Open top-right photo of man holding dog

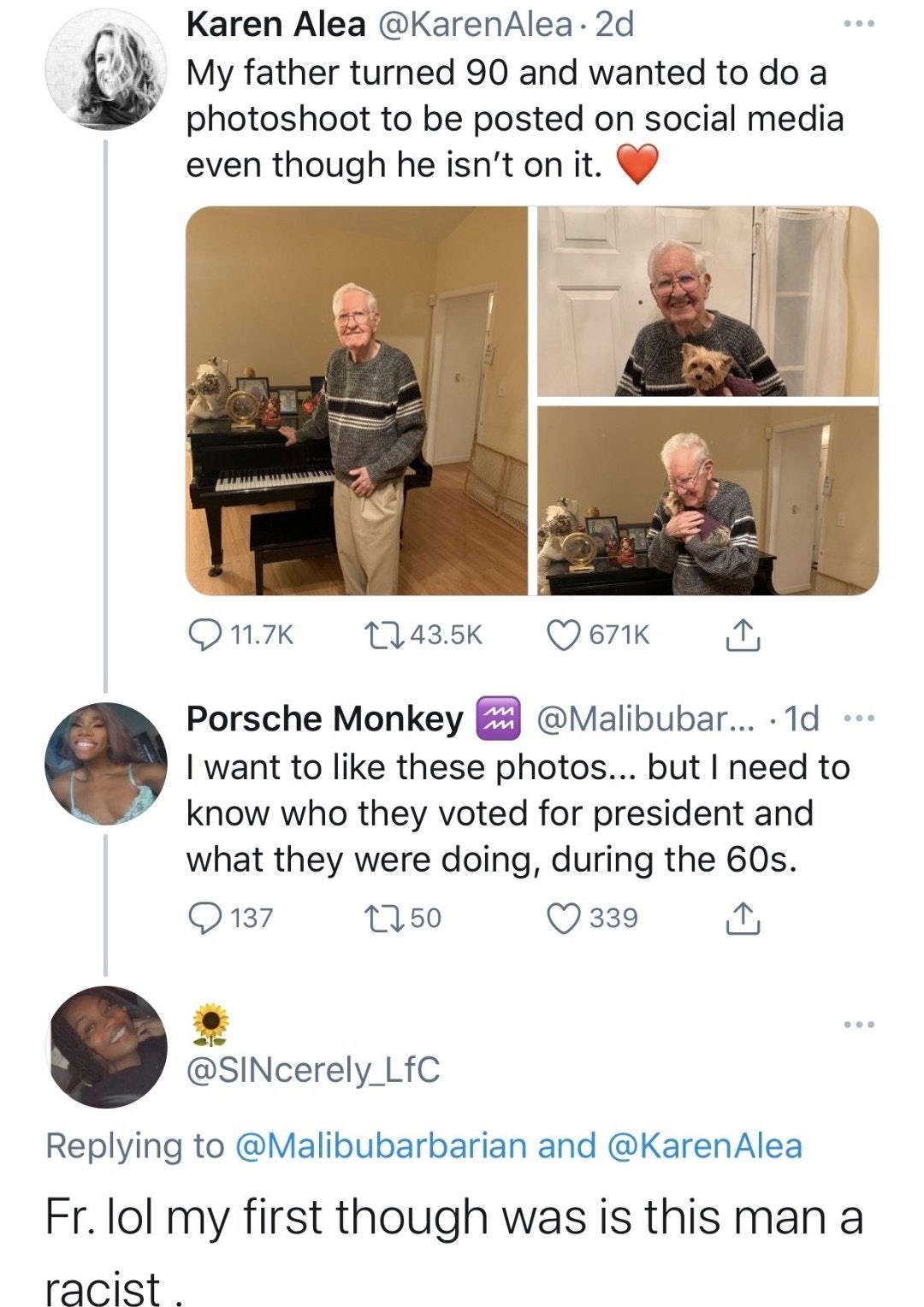(708, 301)
